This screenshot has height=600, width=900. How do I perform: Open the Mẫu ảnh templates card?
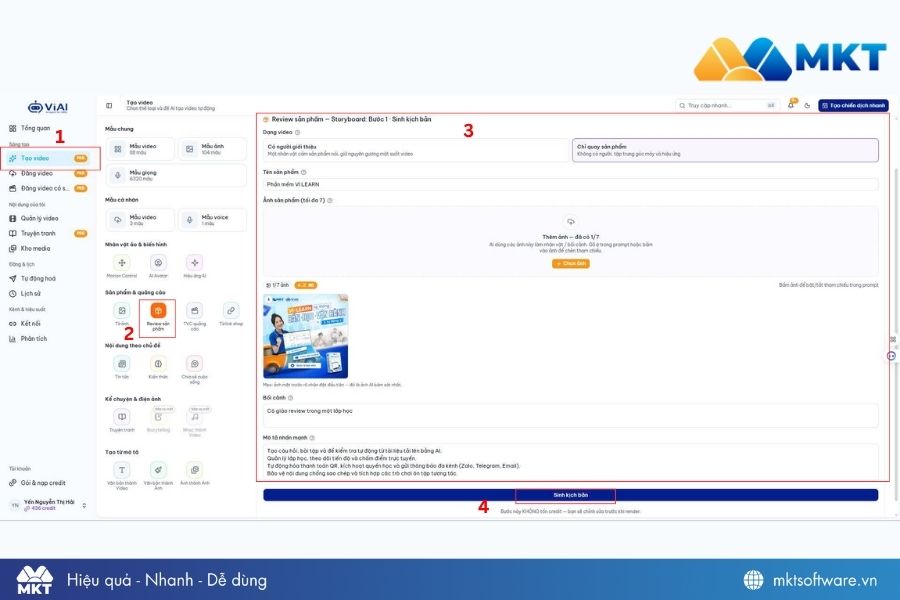click(212, 149)
